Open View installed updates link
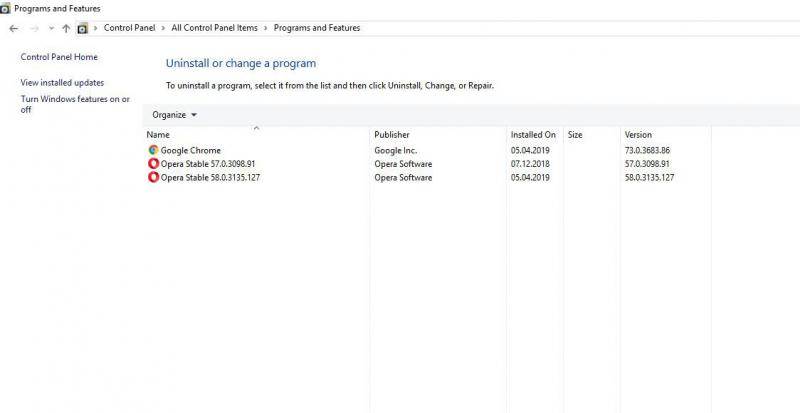 click(x=62, y=83)
